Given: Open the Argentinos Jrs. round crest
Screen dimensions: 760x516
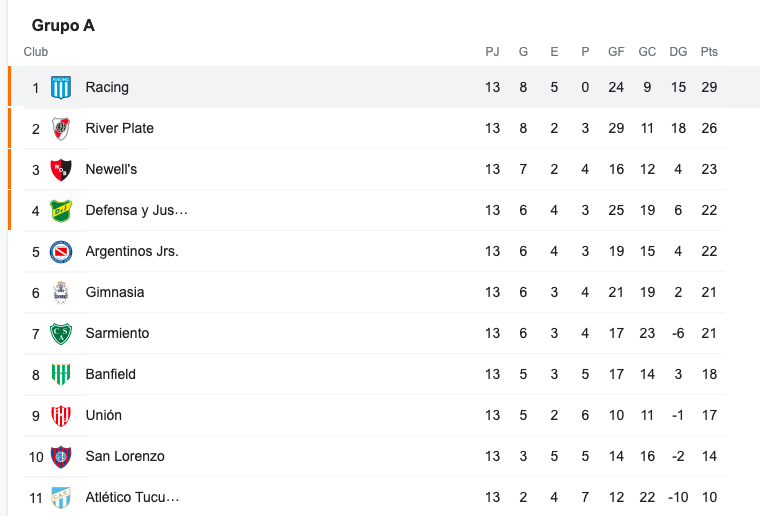Looking at the screenshot, I should 61,251.
